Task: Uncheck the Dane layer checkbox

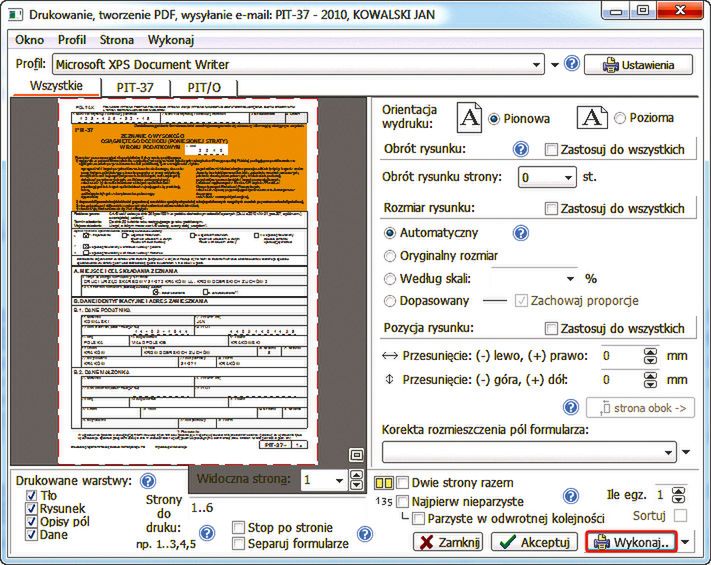Action: tap(31, 535)
